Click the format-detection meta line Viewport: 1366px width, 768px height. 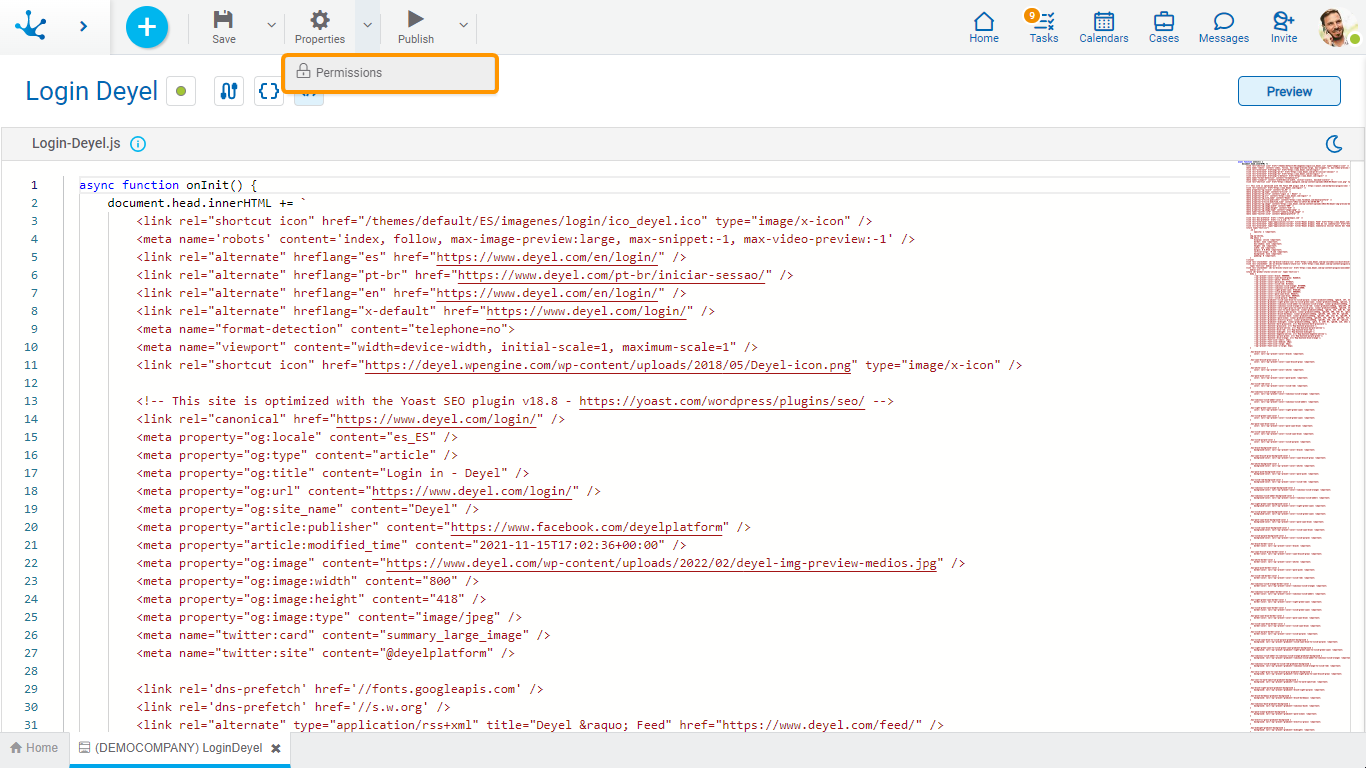coord(326,329)
